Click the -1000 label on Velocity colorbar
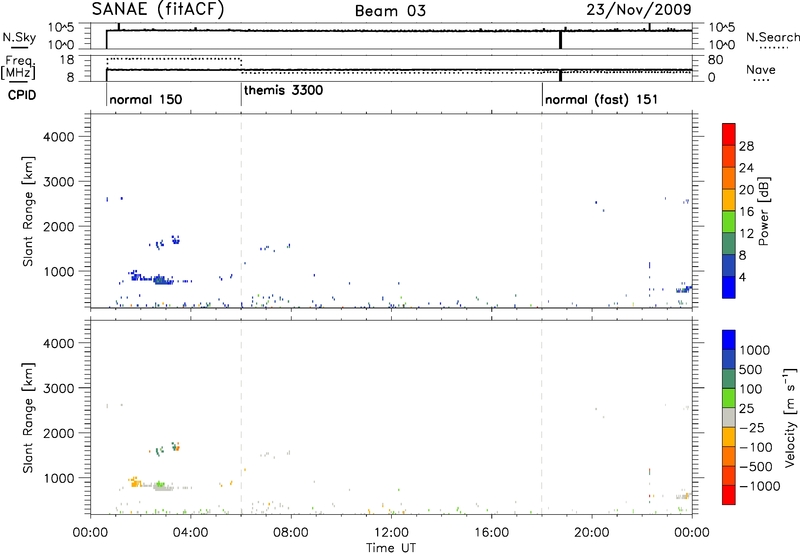This screenshot has height=554, width=800. 759,486
